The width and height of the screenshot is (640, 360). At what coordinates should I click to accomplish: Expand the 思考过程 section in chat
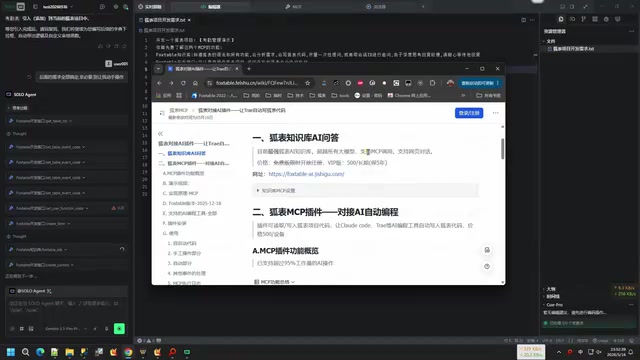18,108
